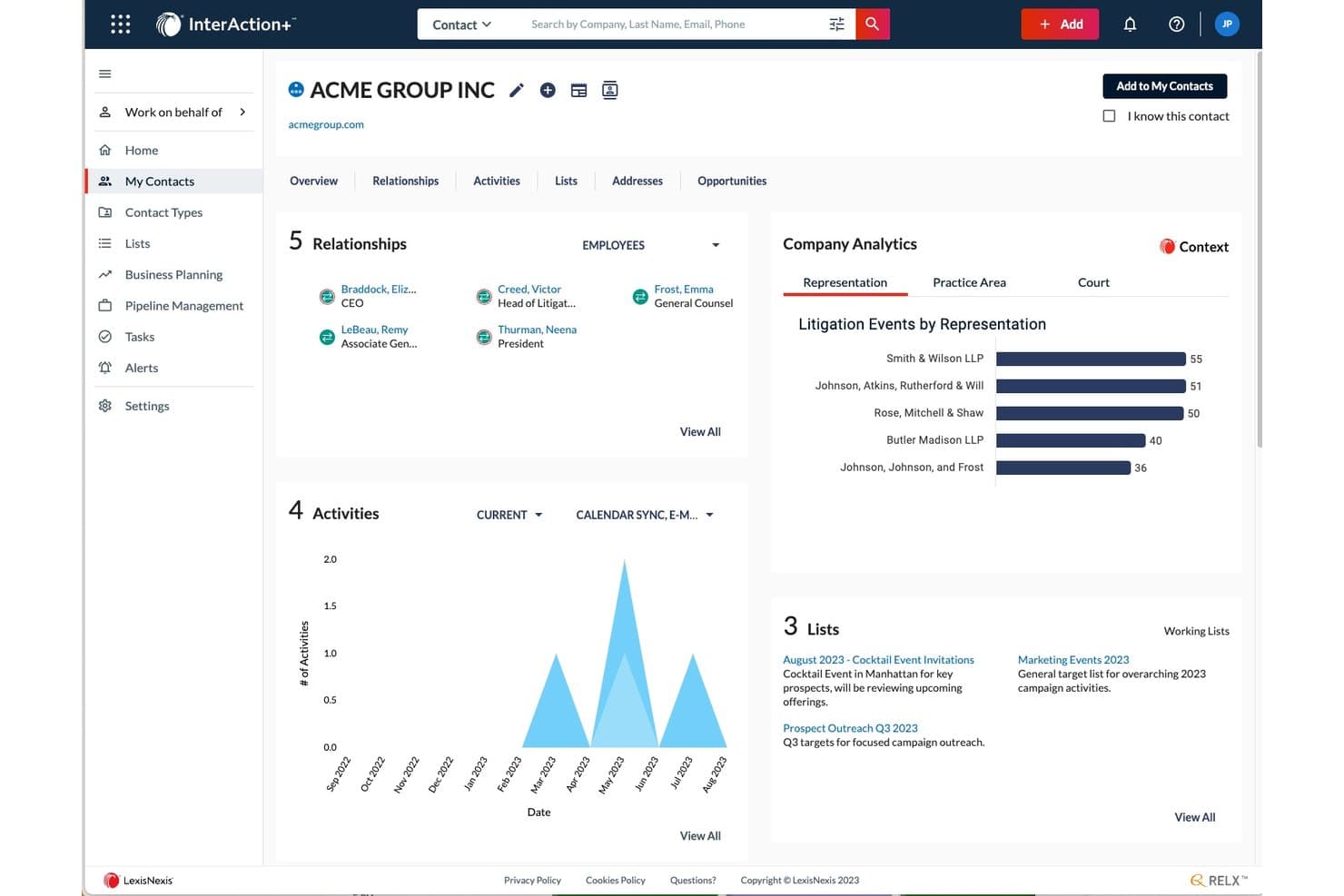Open the Contact search type dropdown
Viewport: 1344px width, 896px height.
[461, 25]
